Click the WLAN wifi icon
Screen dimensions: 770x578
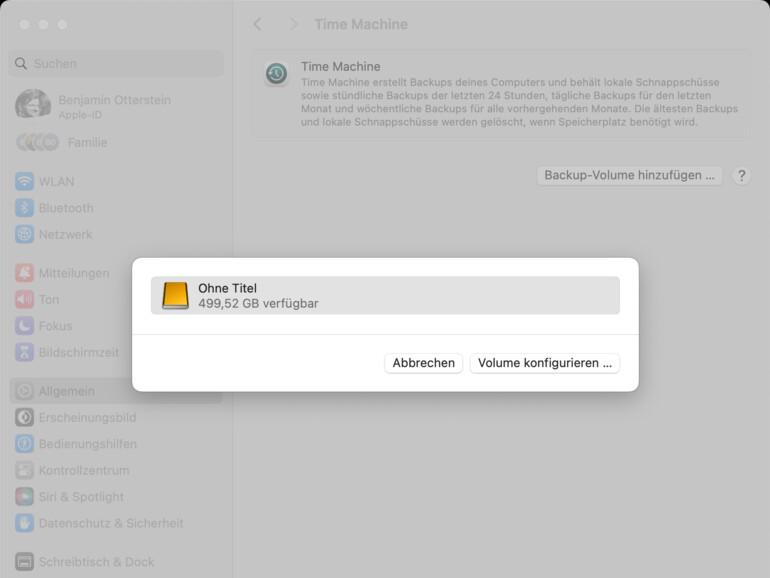24,181
